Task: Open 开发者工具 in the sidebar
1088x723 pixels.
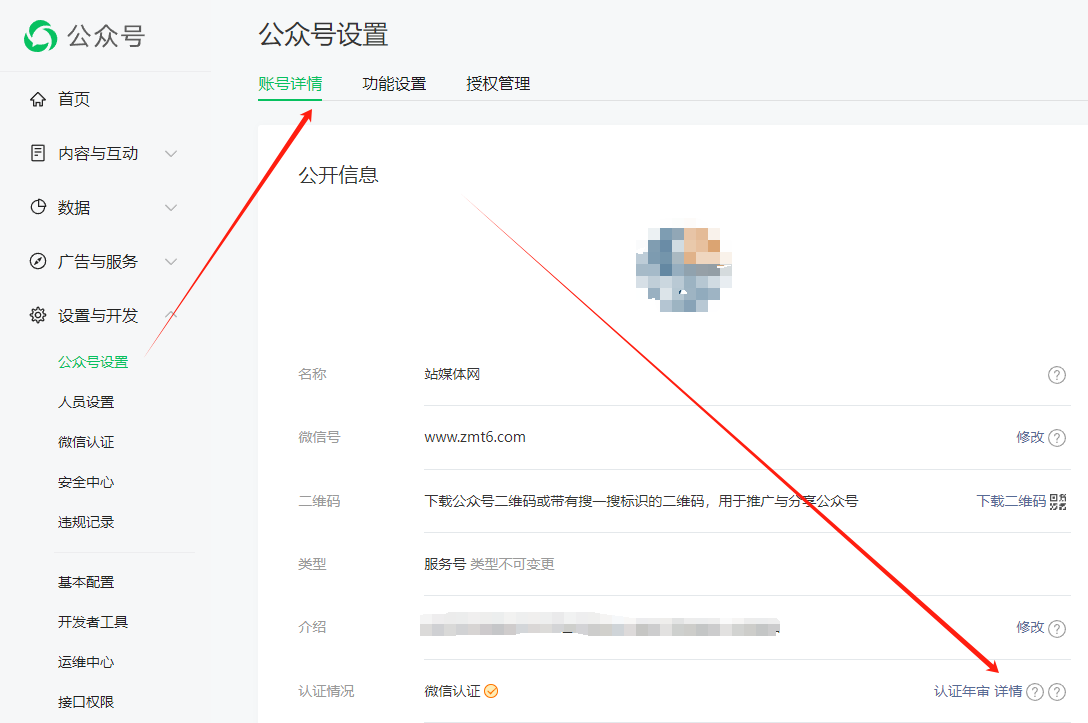Action: tap(93, 622)
